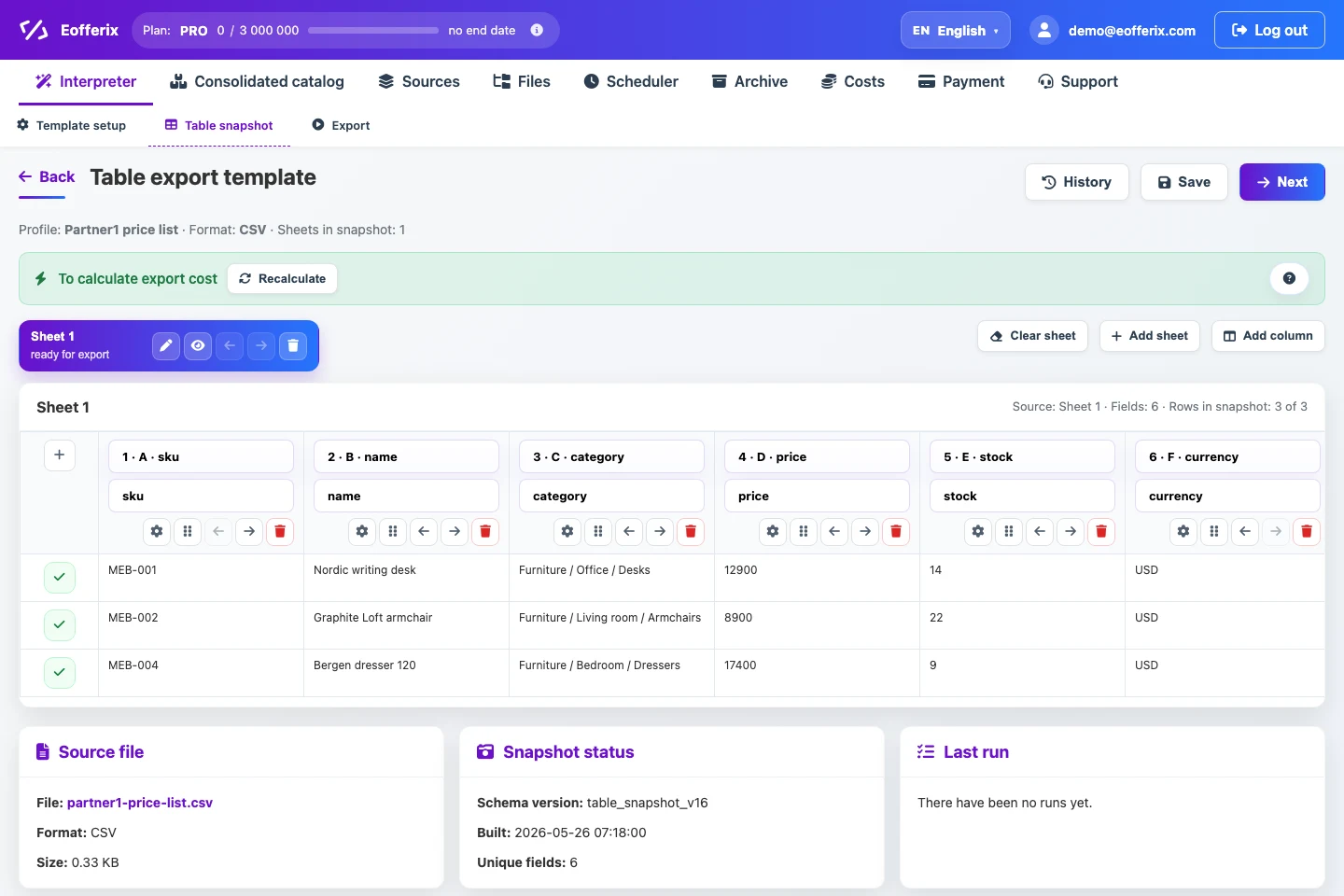Move sku column right

coord(249,531)
